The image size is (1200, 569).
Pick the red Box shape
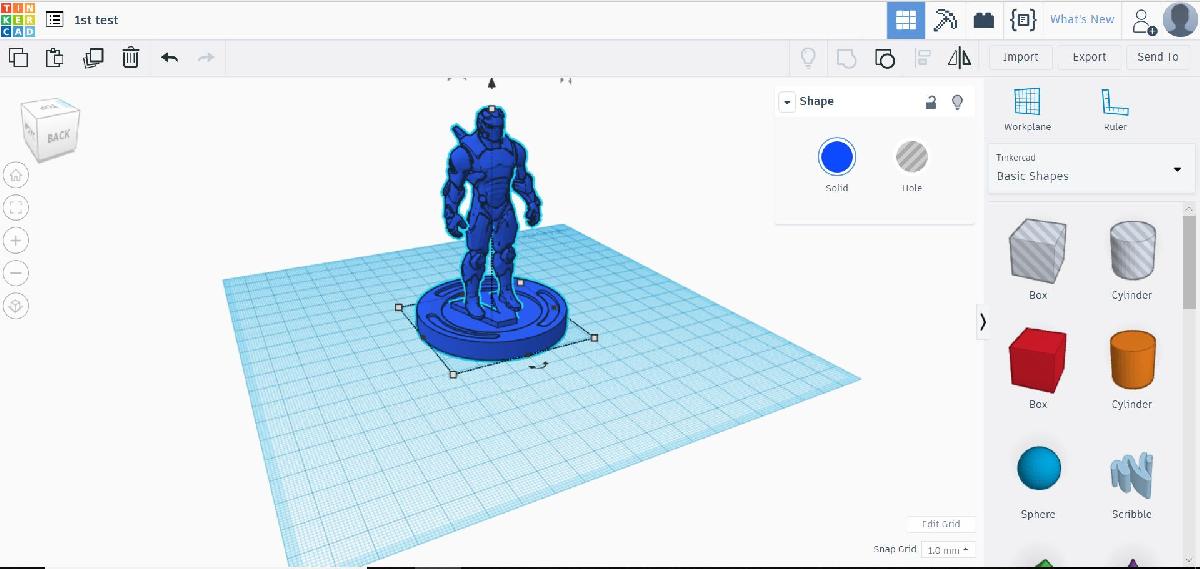tap(1038, 360)
